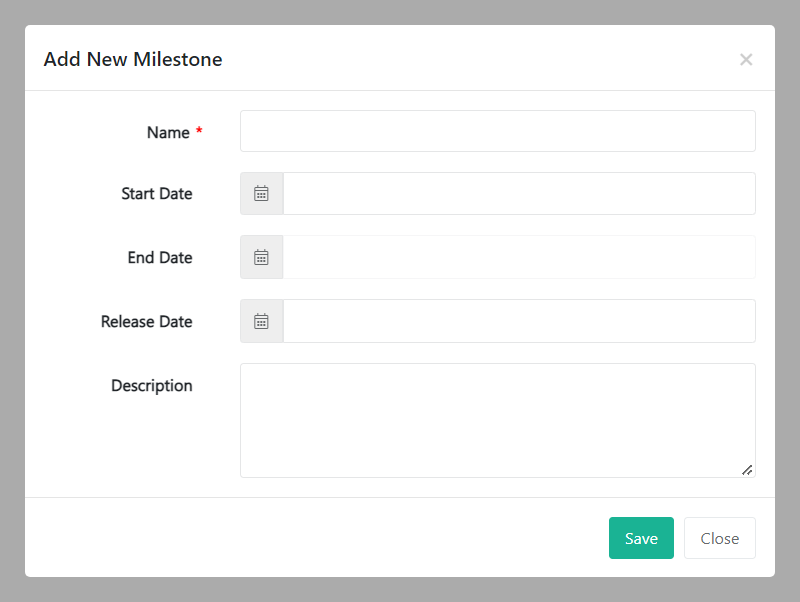
Task: Click into the Release Date input field
Action: point(518,321)
